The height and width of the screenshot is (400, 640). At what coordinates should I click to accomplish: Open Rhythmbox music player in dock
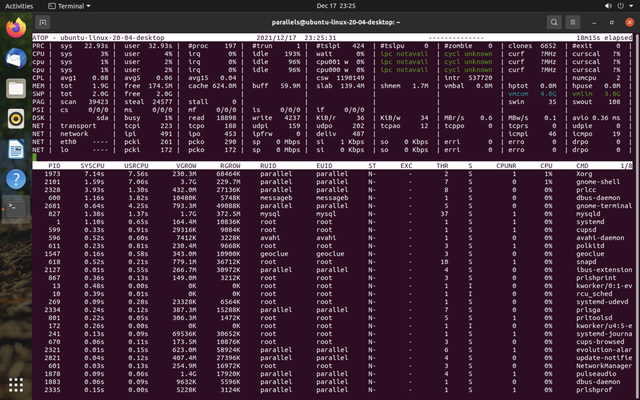point(16,119)
